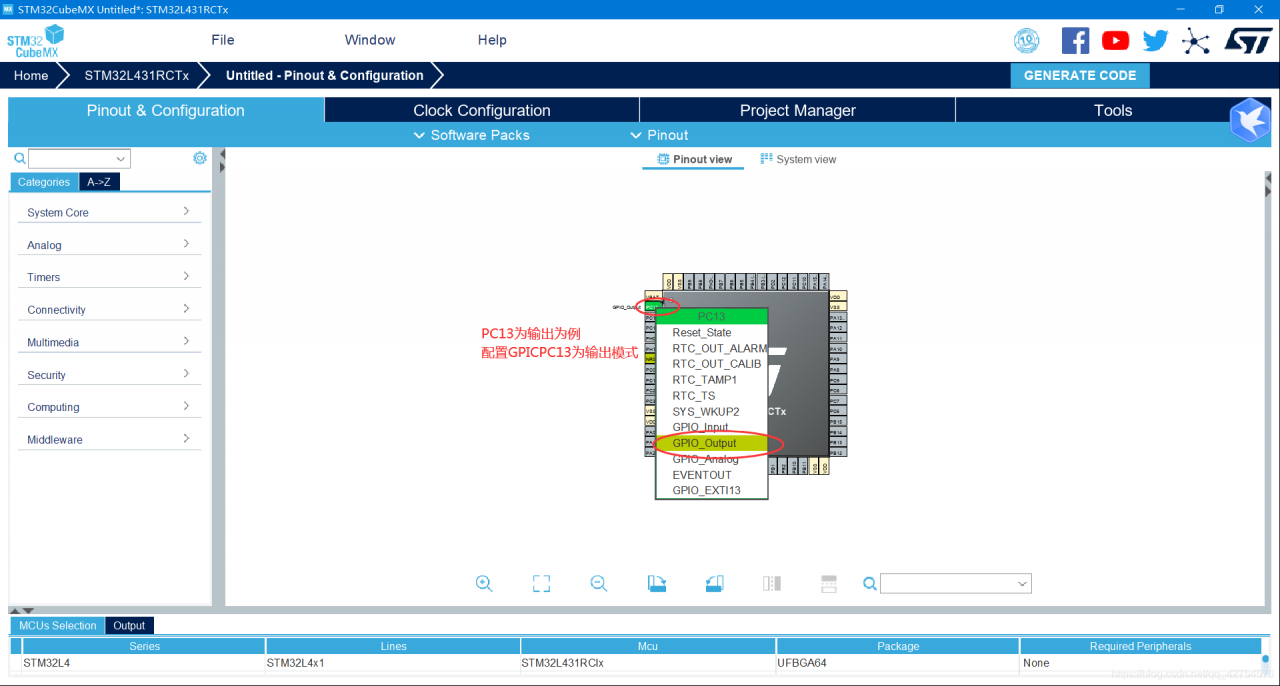Select the Categories tab
This screenshot has width=1280, height=686.
click(x=44, y=182)
